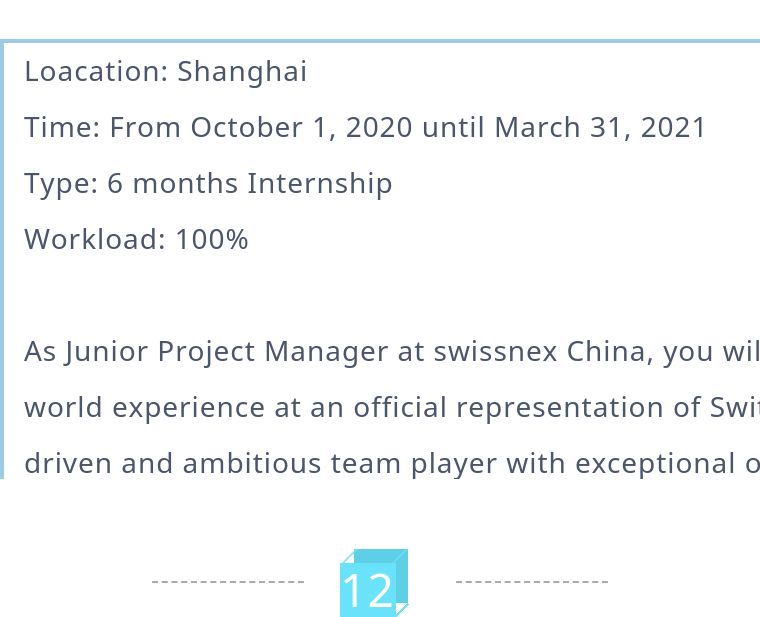
Task: Click the date "March 31, 2021"
Action: click(600, 128)
